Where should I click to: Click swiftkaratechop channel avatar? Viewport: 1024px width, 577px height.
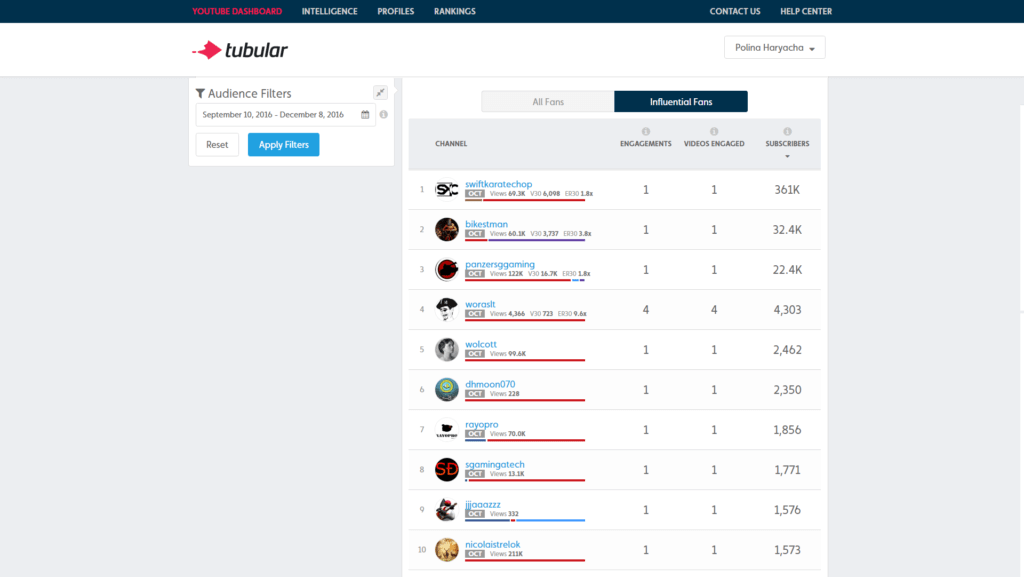pyautogui.click(x=447, y=189)
